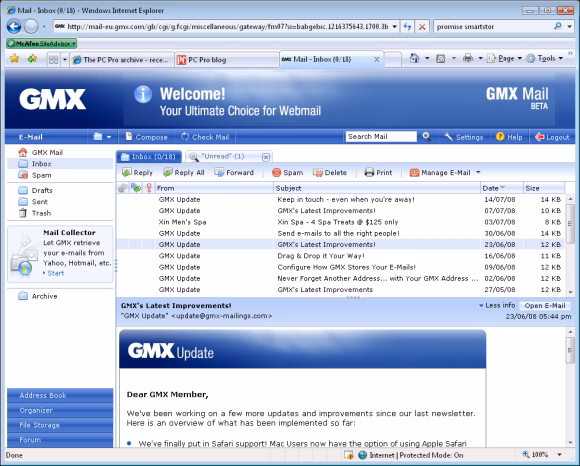
Task: Open the Quick Tabs grid icon
Action: tap(54, 60)
